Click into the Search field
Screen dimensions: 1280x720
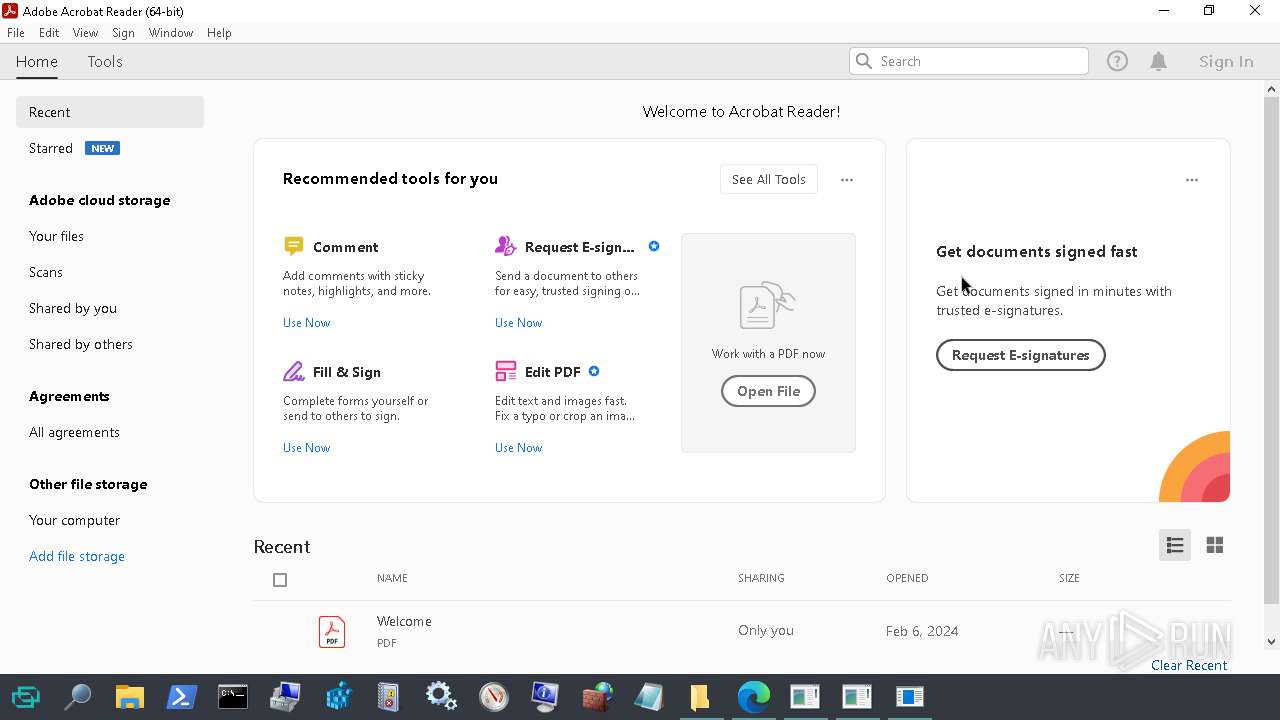click(x=968, y=61)
